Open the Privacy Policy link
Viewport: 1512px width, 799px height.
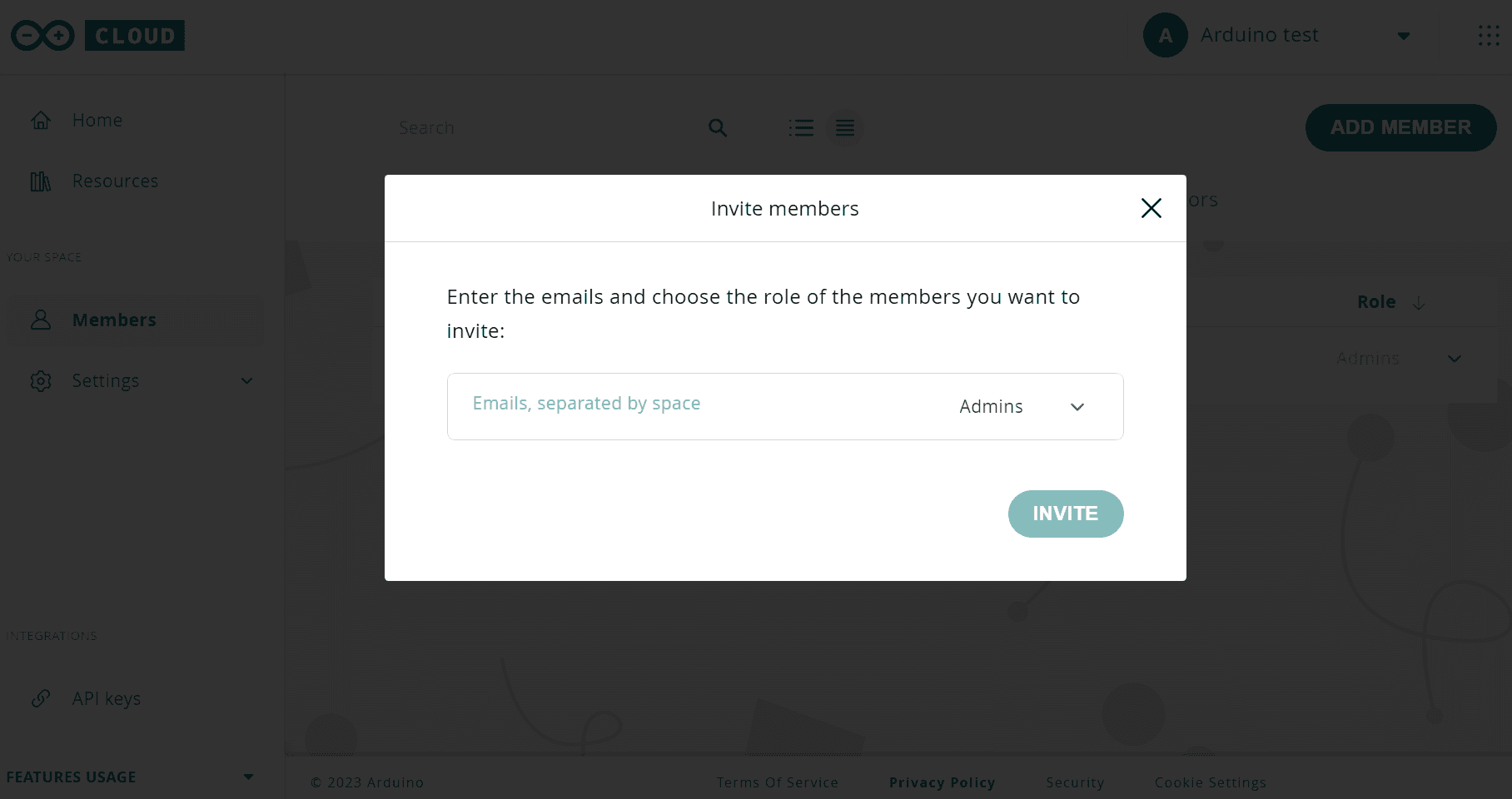(942, 782)
